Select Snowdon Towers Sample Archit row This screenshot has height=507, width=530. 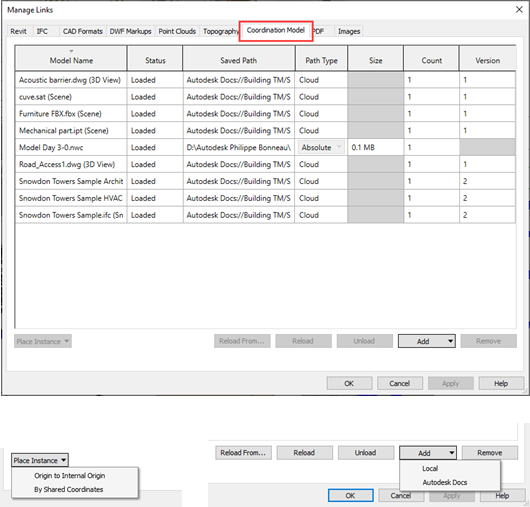tap(265, 182)
